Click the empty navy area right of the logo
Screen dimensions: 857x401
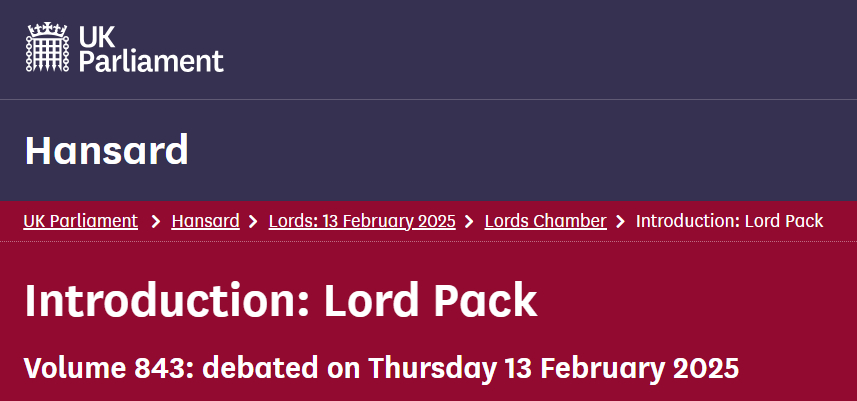point(550,48)
